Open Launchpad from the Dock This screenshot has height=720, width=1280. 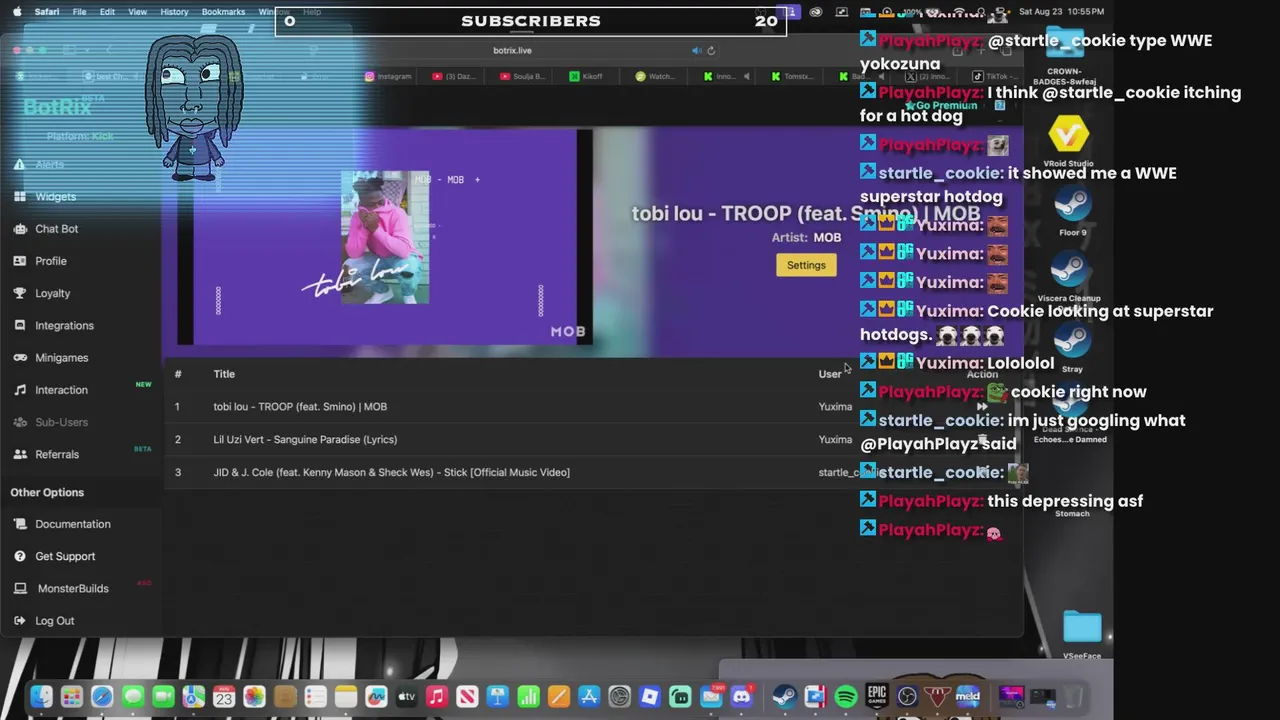click(x=71, y=696)
